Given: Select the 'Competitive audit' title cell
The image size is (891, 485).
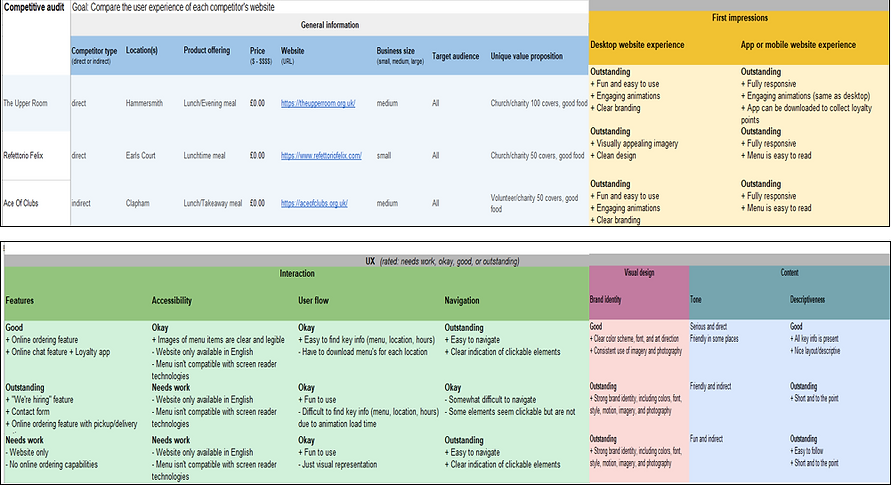Looking at the screenshot, I should (34, 7).
